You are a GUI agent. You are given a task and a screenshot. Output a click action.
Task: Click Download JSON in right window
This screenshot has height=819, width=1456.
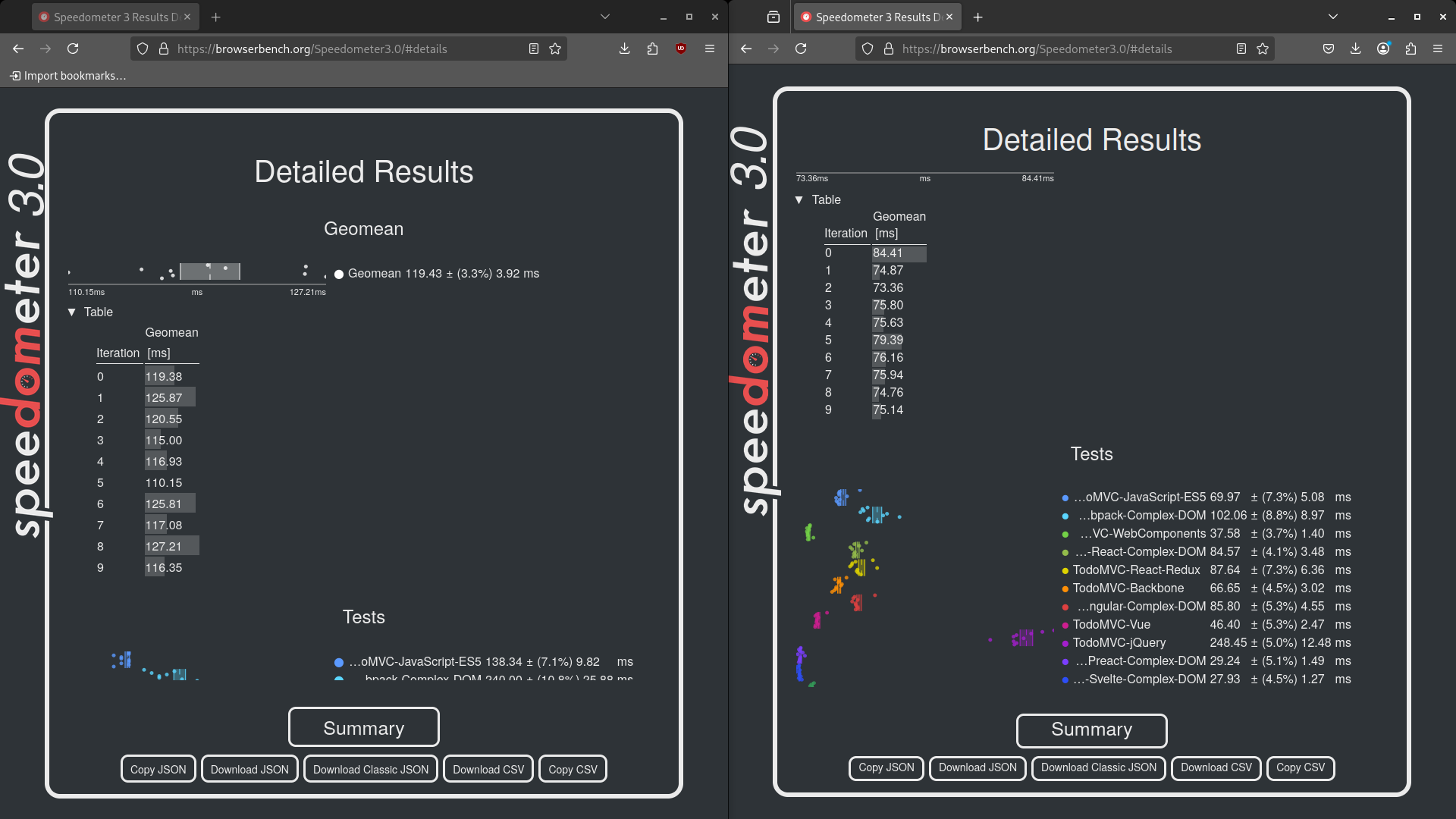tap(977, 767)
